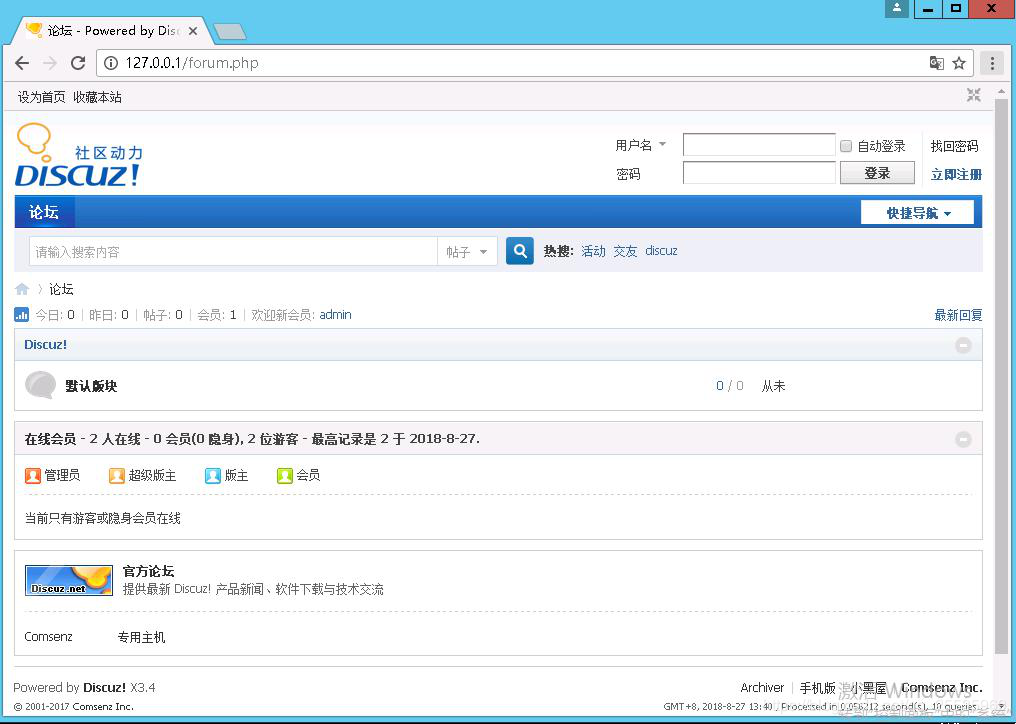Click the collapse-page arrows icon below the tabs
This screenshot has width=1016, height=724.
(x=973, y=95)
